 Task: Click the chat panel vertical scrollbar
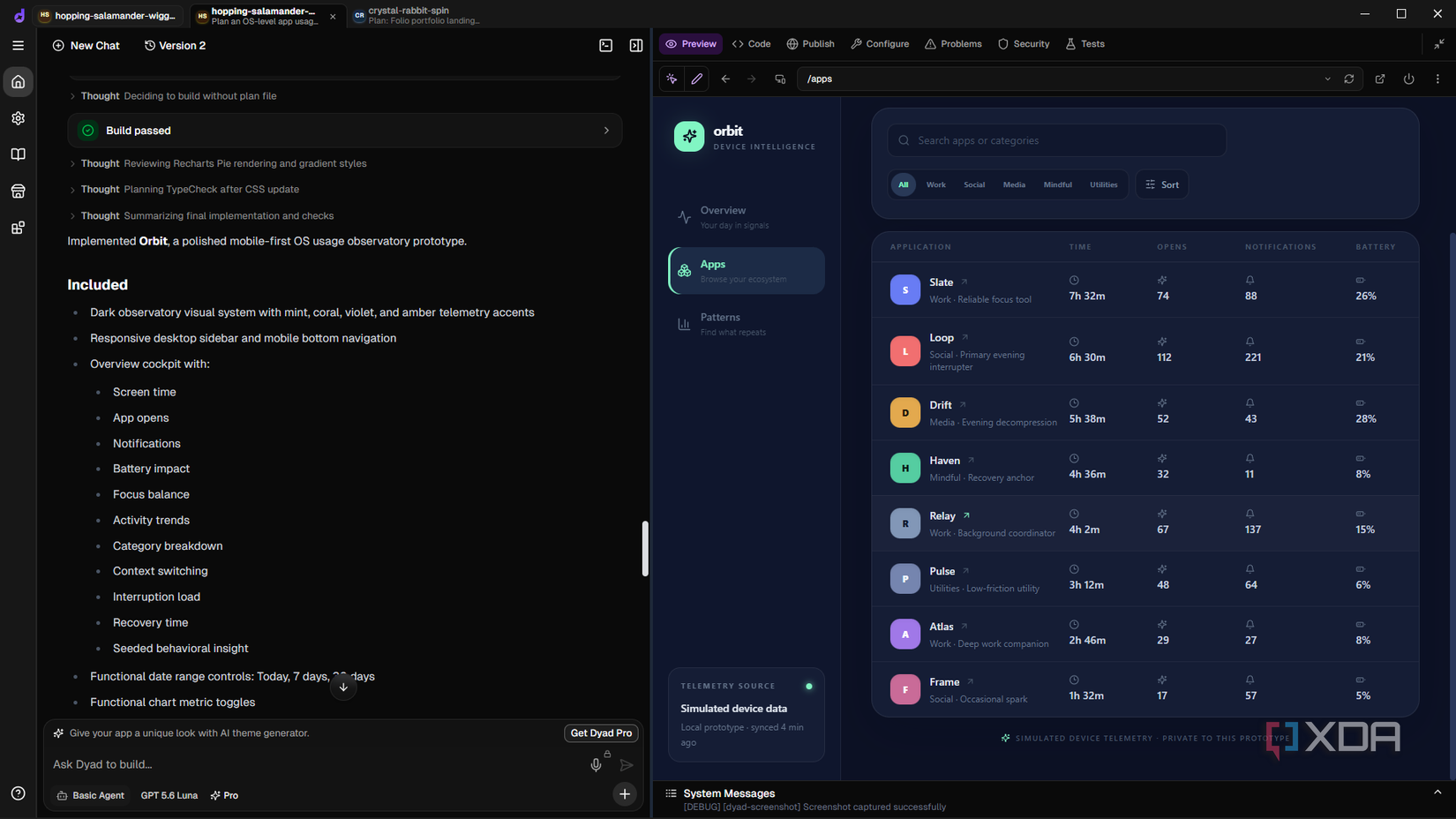coord(645,548)
